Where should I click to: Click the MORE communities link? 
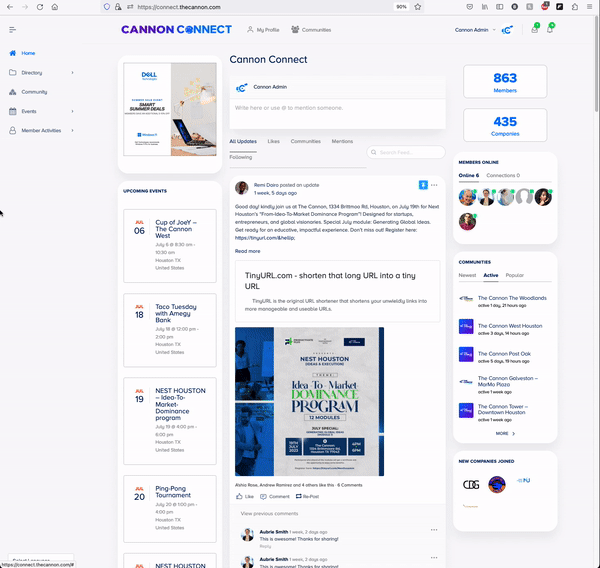(x=505, y=434)
